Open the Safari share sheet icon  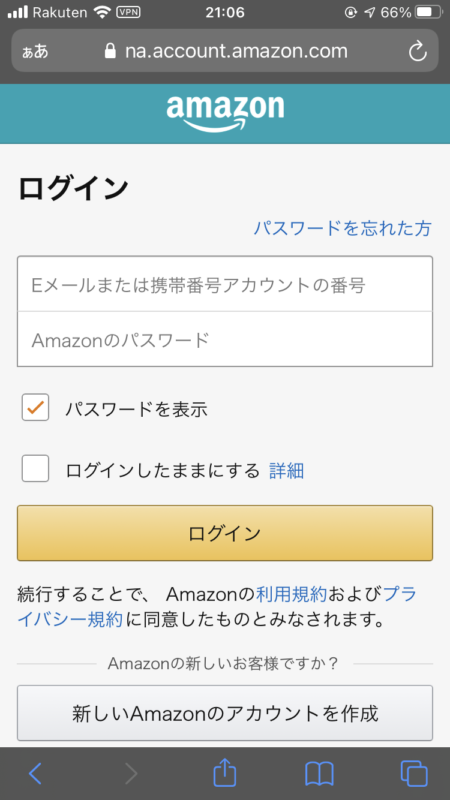[224, 772]
